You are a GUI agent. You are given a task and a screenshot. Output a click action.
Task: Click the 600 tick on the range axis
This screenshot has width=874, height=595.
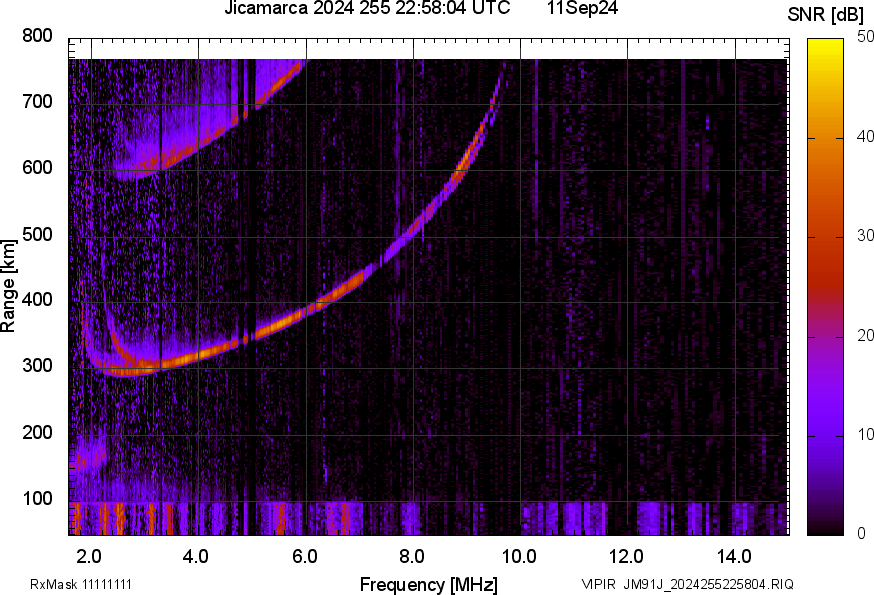pyautogui.click(x=38, y=169)
